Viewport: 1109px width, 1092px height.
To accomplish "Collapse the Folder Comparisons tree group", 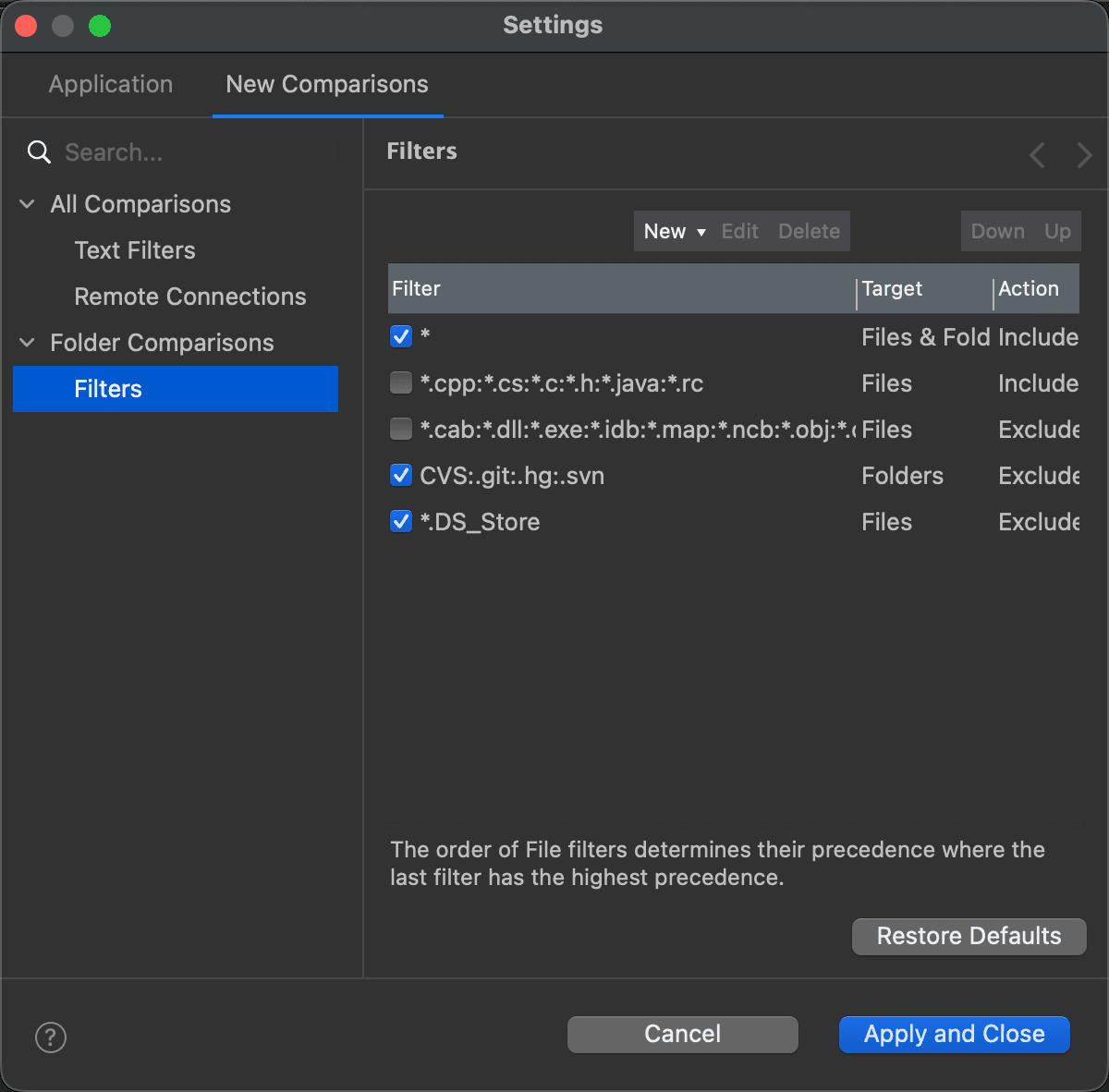I will click(28, 343).
